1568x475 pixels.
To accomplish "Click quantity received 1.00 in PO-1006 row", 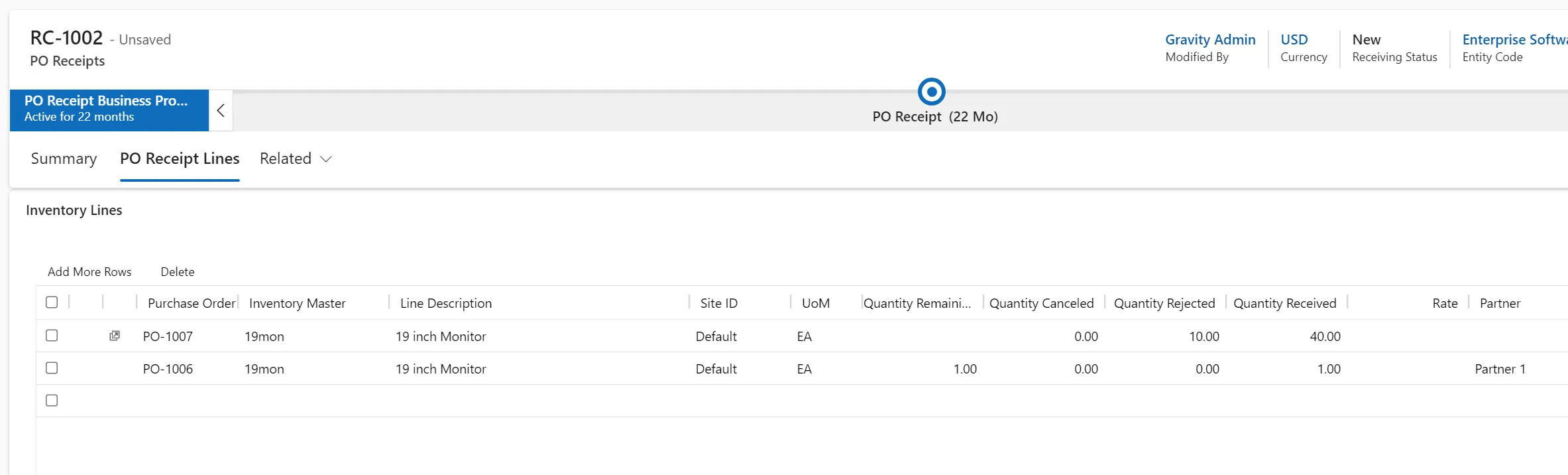I will (x=1329, y=369).
